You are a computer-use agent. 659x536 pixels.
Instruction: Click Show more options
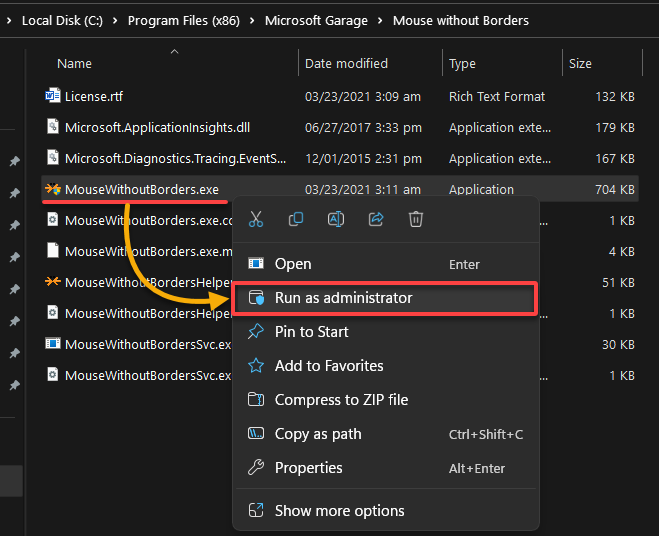click(x=385, y=511)
